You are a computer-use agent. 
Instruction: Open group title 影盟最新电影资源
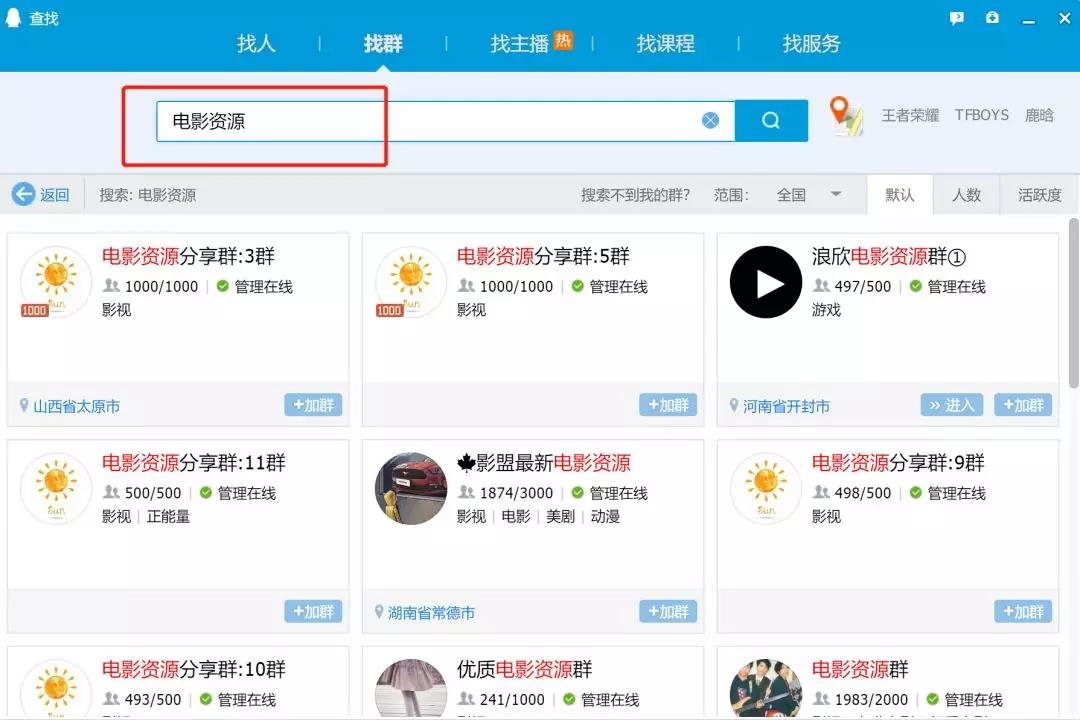point(543,463)
